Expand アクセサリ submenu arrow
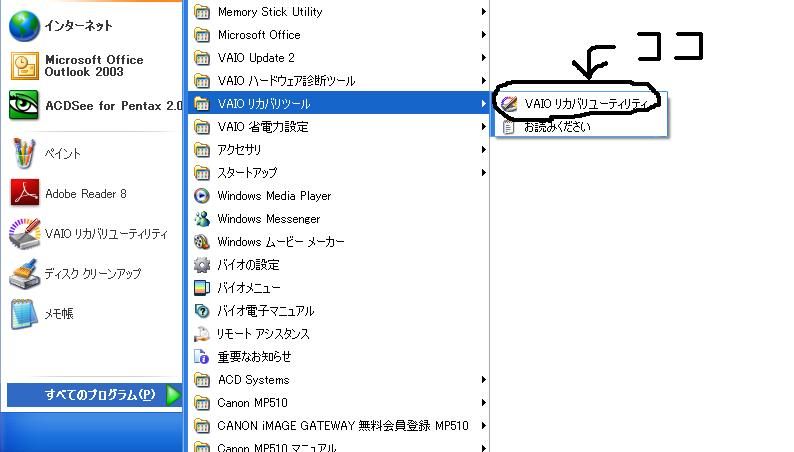Viewport: 794px width, 452px height. tap(484, 150)
